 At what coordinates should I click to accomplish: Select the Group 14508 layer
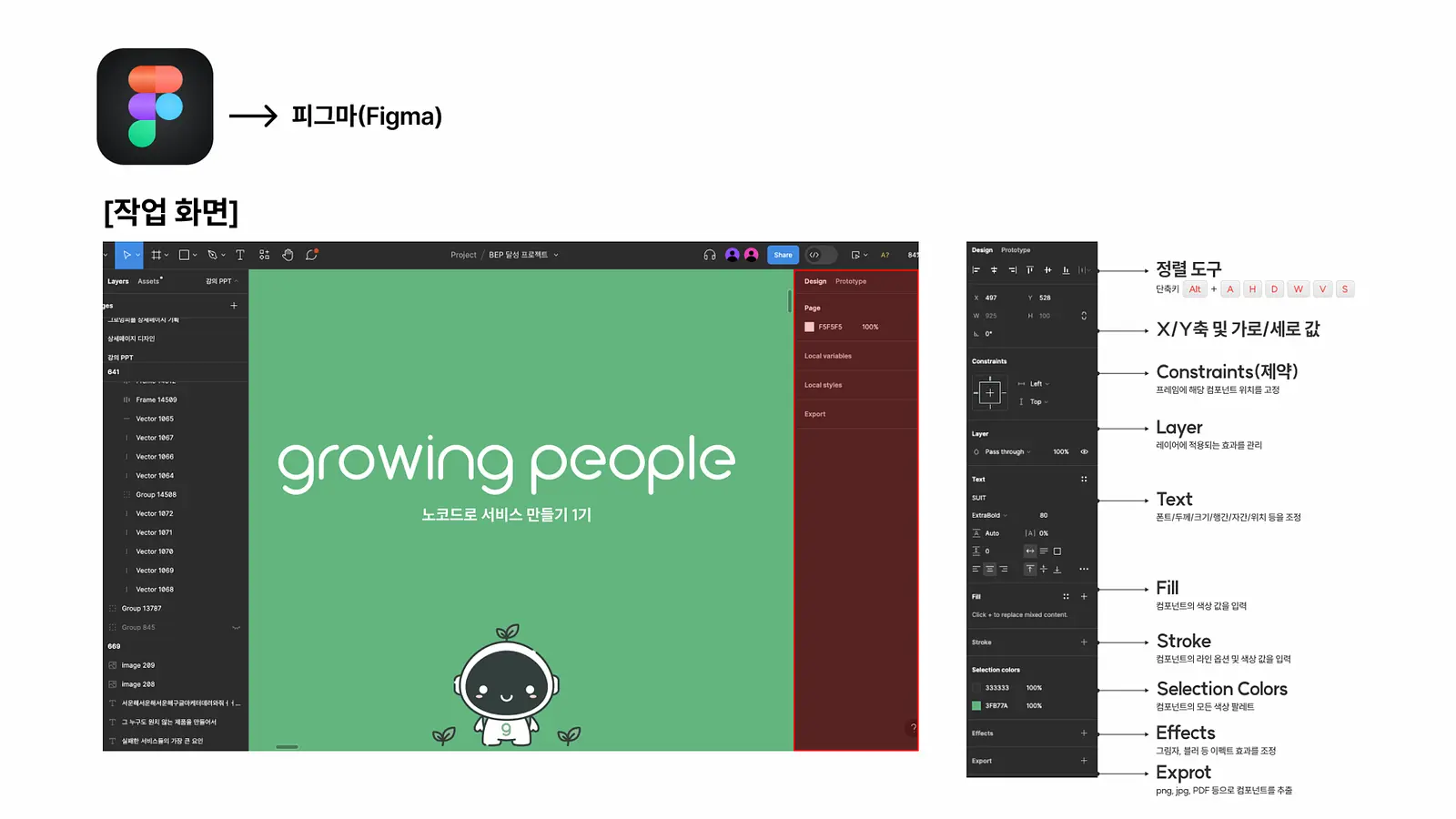(156, 495)
